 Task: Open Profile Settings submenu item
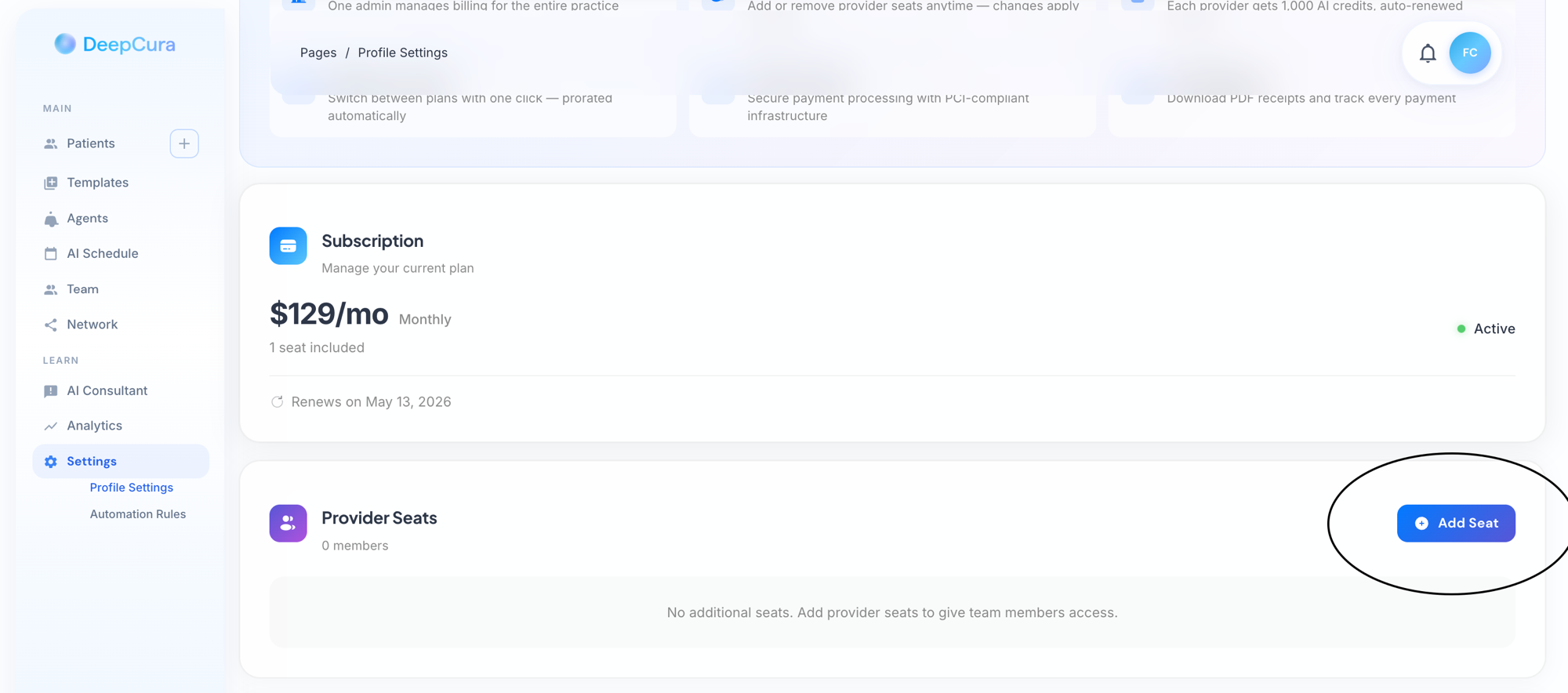(x=132, y=488)
